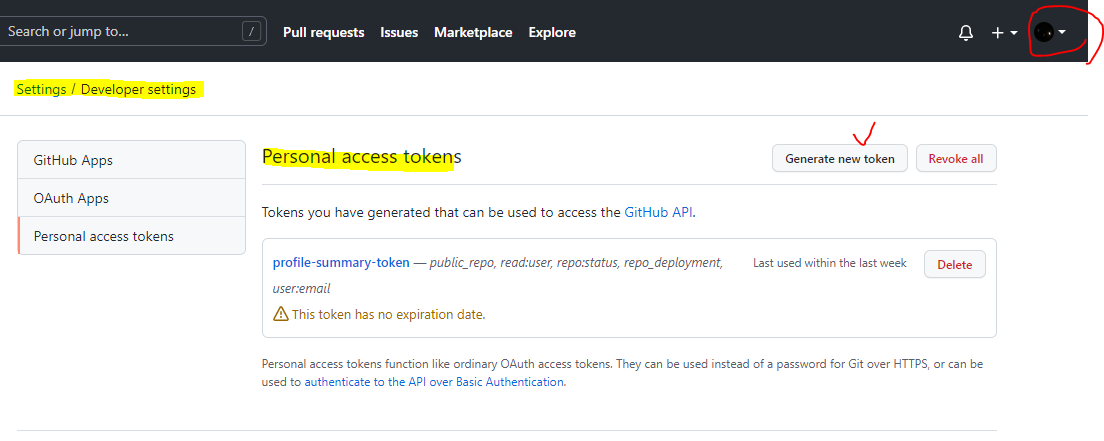Open Explore in top navigation
1104x441 pixels.
click(x=552, y=32)
